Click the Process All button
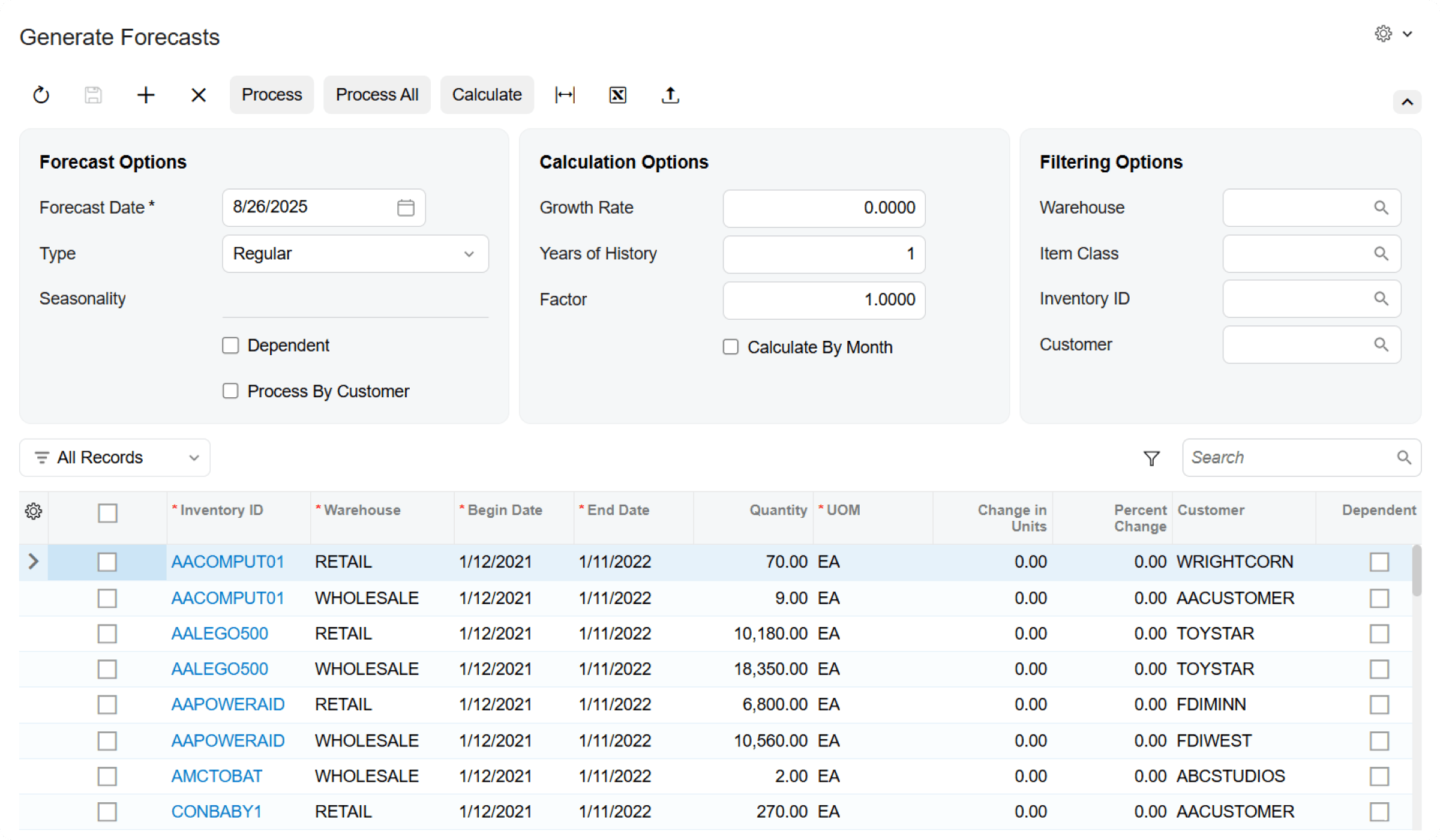1440x840 pixels. (377, 95)
